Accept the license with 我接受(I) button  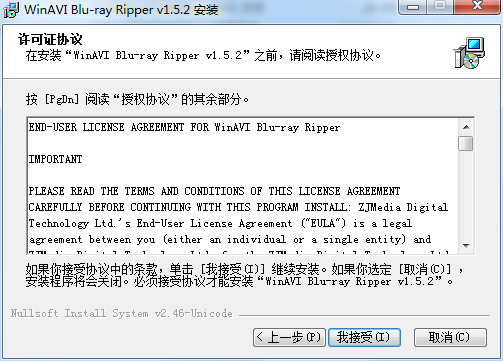point(364,338)
